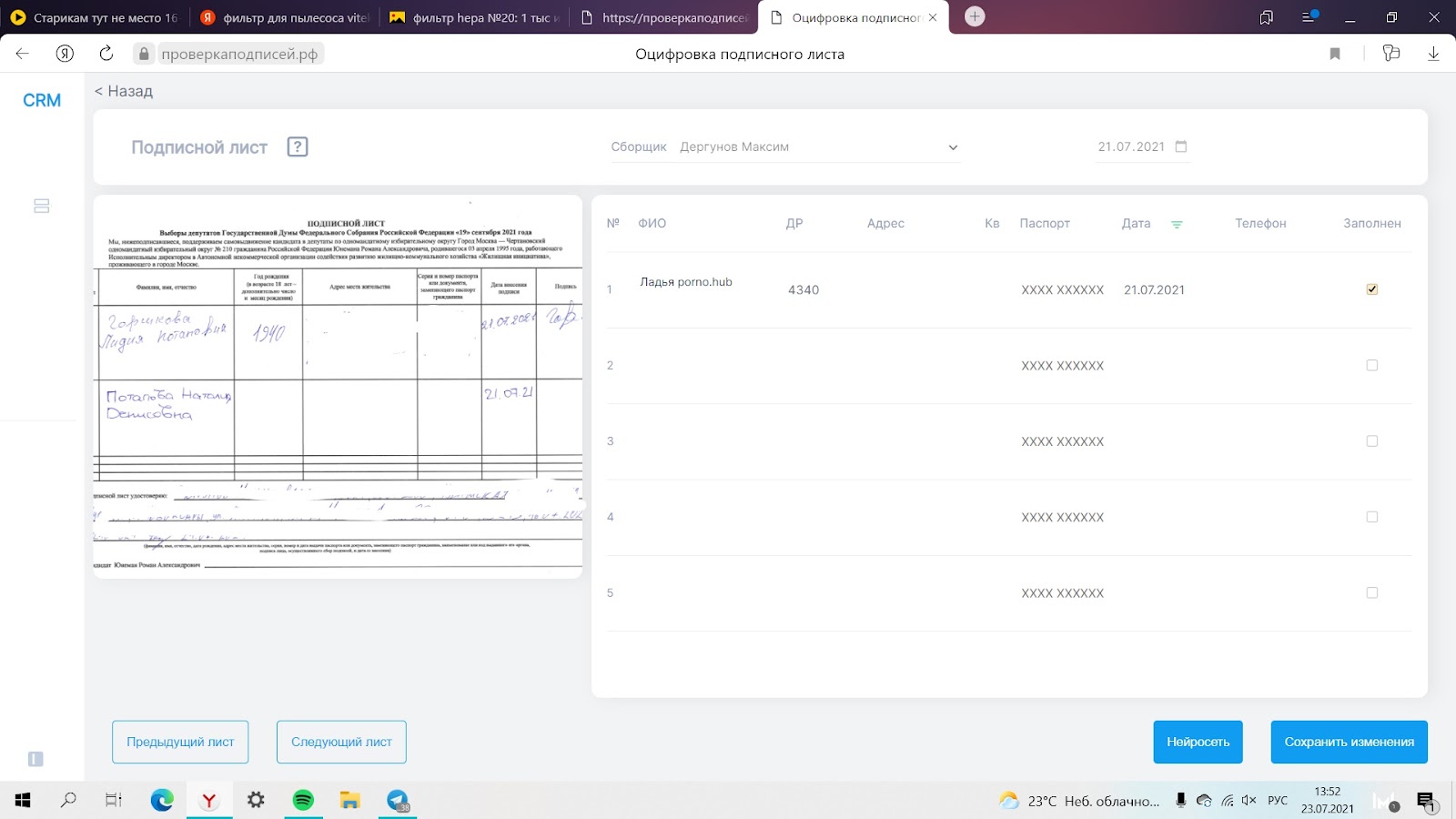Check the Заполнен checkbox in row 3
The image size is (1456, 819).
pos(1372,441)
